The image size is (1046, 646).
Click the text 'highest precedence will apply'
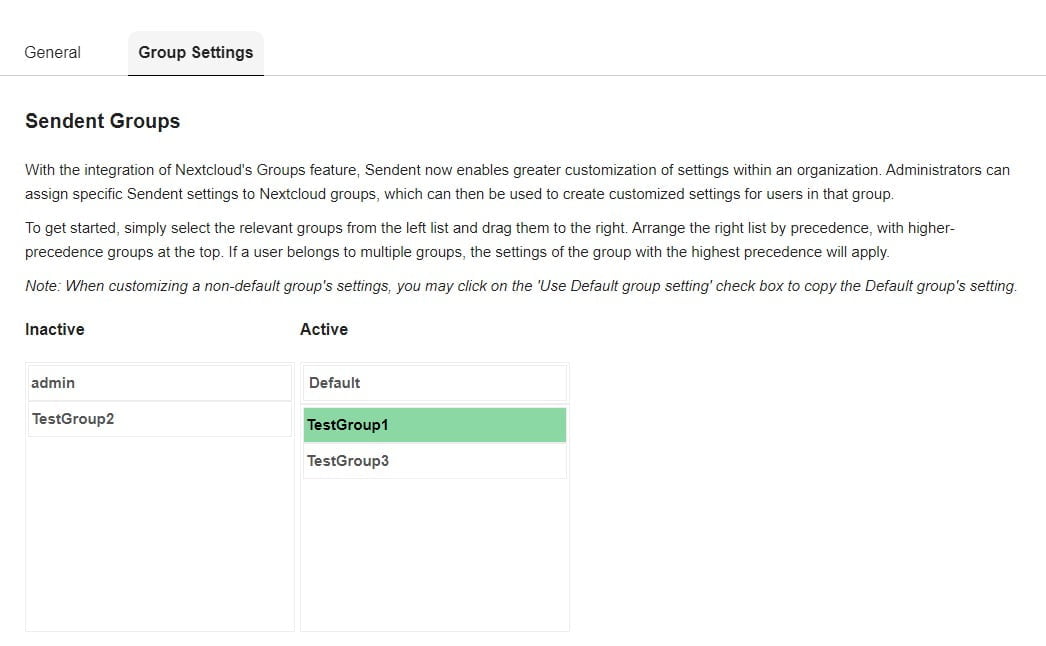click(790, 252)
